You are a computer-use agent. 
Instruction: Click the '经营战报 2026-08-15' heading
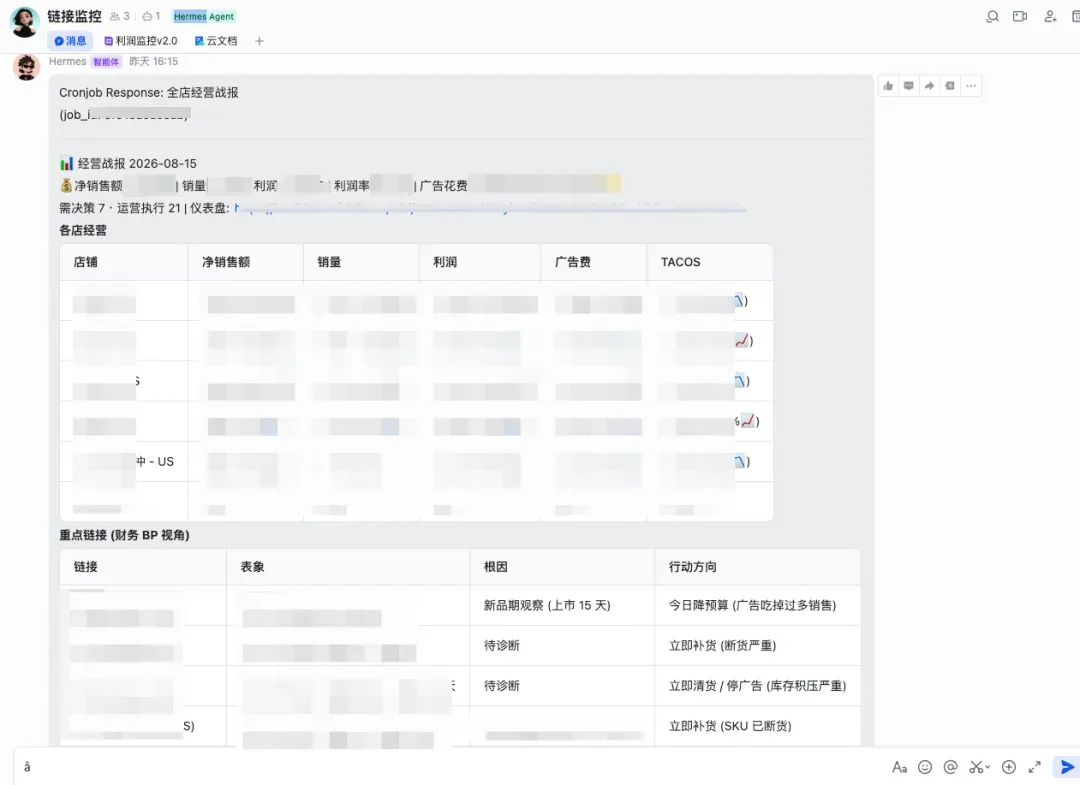pyautogui.click(x=137, y=163)
